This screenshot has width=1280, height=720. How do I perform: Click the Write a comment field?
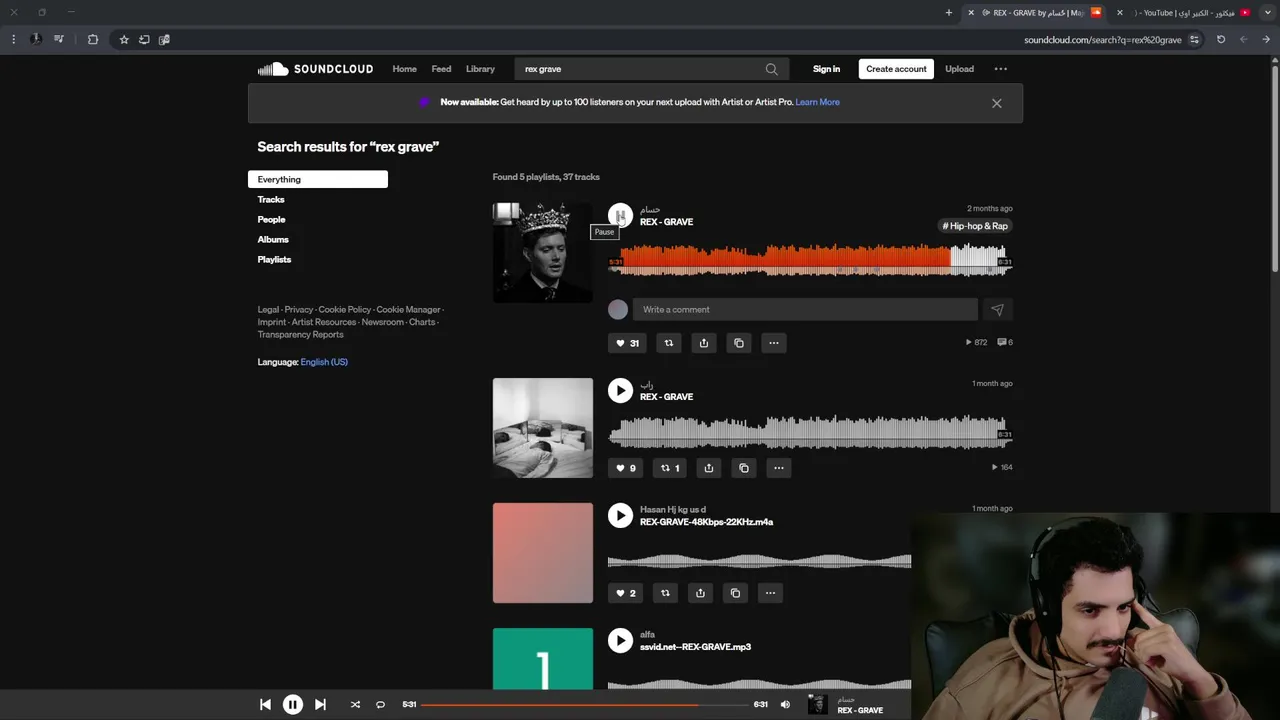(x=805, y=310)
